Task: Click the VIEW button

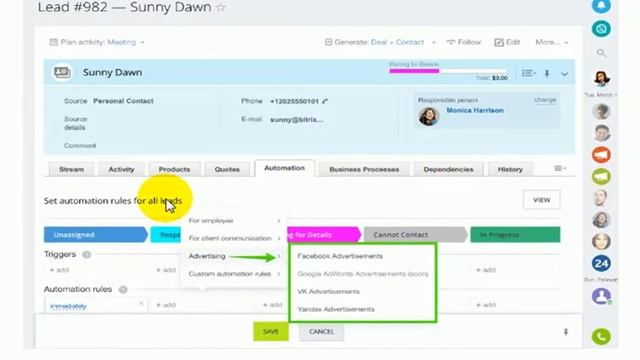Action: click(542, 200)
